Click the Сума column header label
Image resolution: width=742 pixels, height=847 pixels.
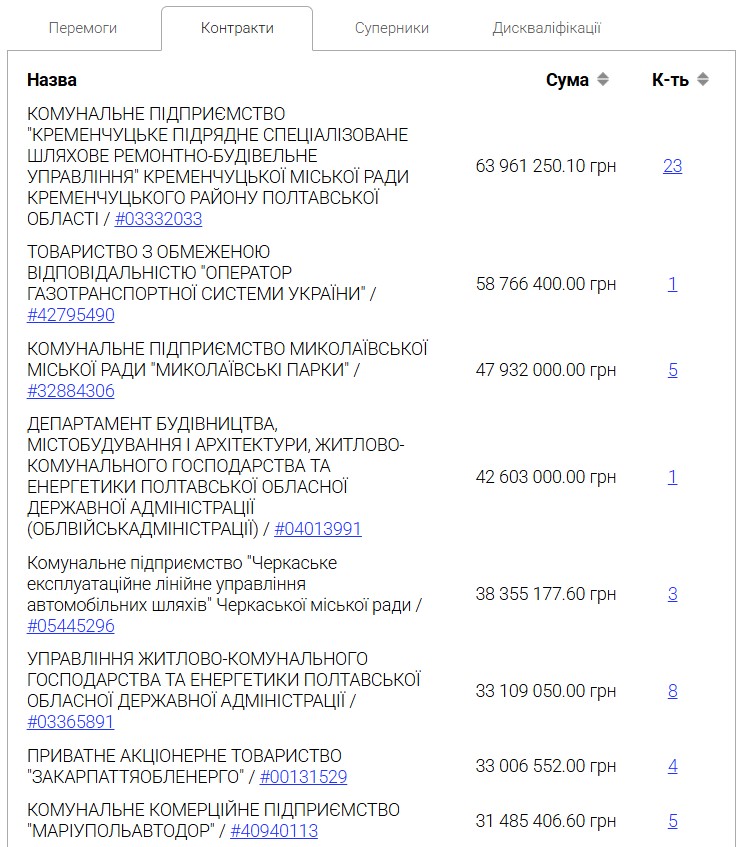(567, 80)
